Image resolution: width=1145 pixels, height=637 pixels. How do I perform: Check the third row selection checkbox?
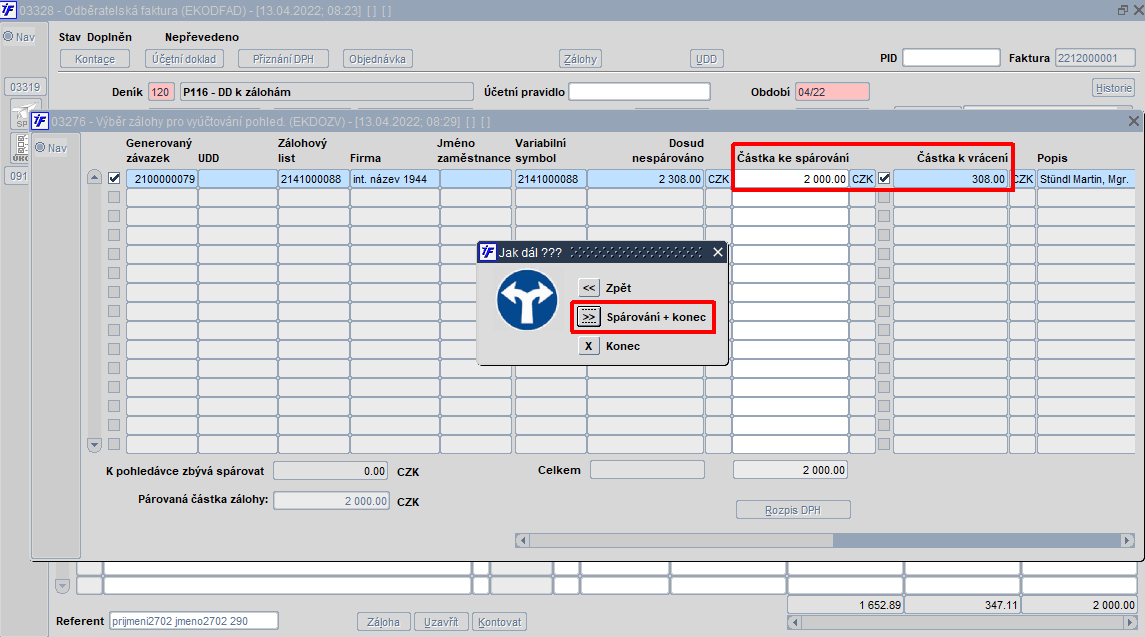coord(114,216)
